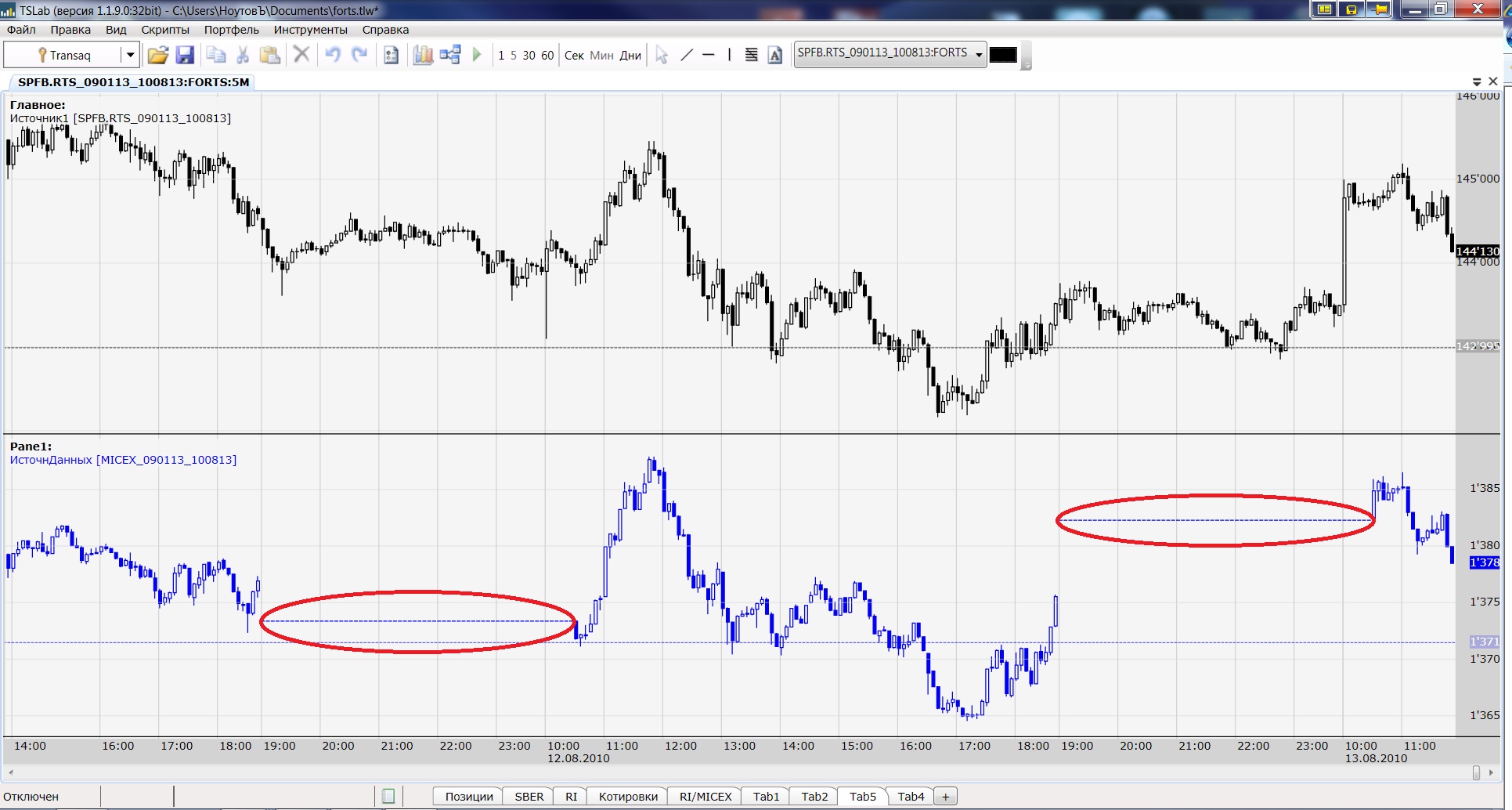Image resolution: width=1512 pixels, height=810 pixels.
Task: Undo the last action
Action: (333, 55)
